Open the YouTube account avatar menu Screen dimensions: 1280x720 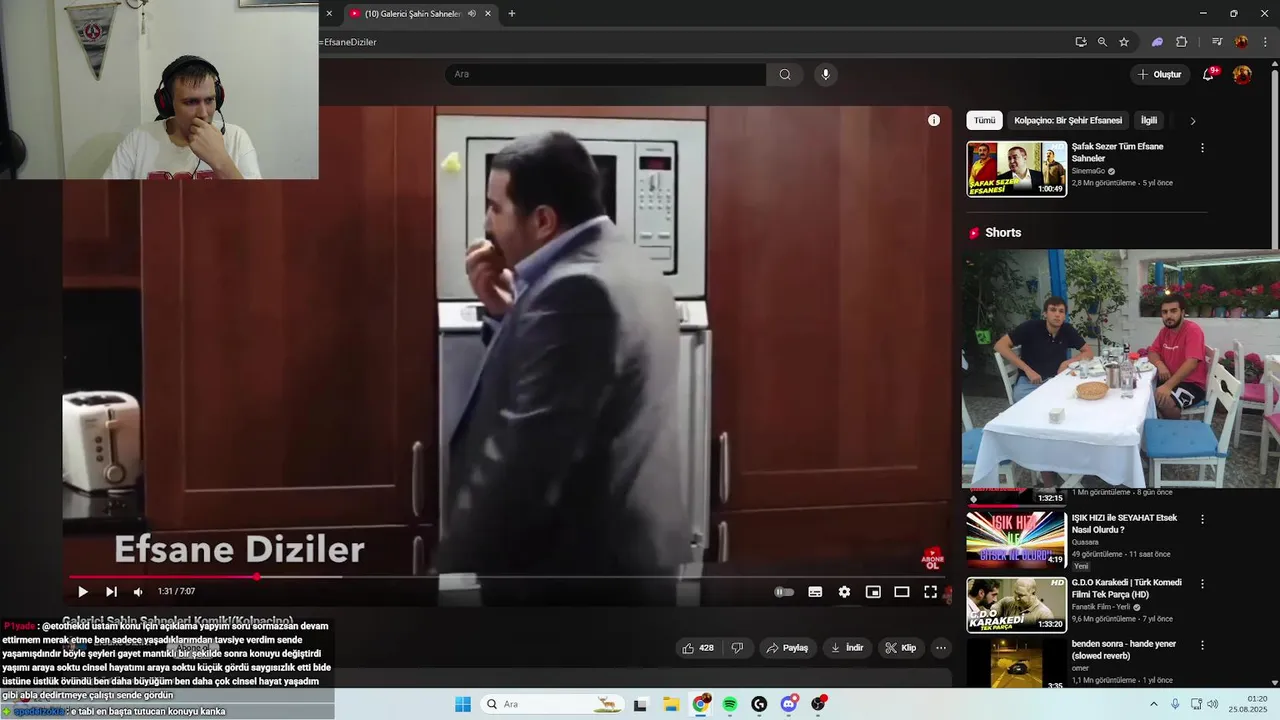[x=1242, y=74]
